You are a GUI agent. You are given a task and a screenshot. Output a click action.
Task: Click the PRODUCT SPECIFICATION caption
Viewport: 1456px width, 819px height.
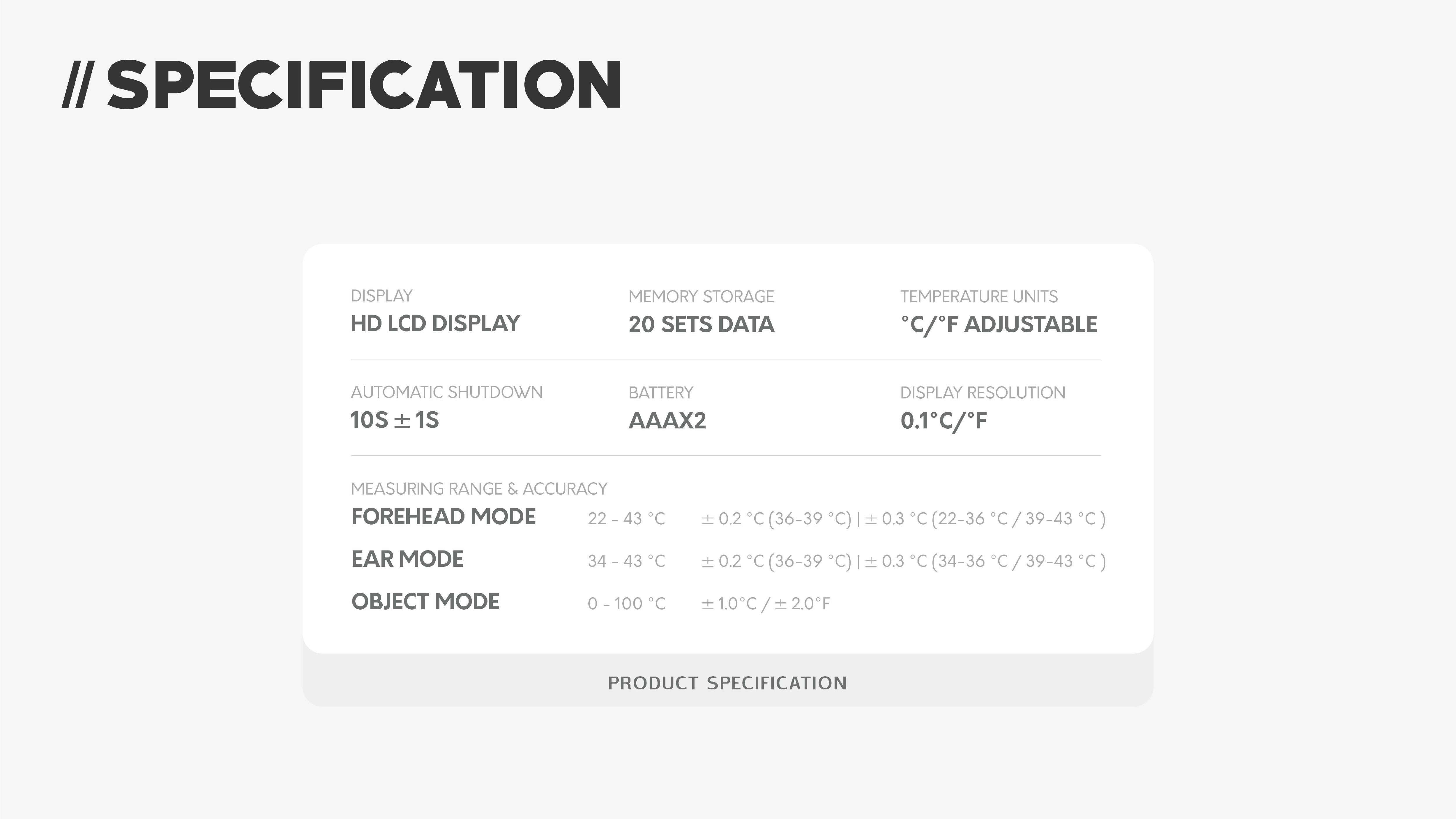(727, 683)
